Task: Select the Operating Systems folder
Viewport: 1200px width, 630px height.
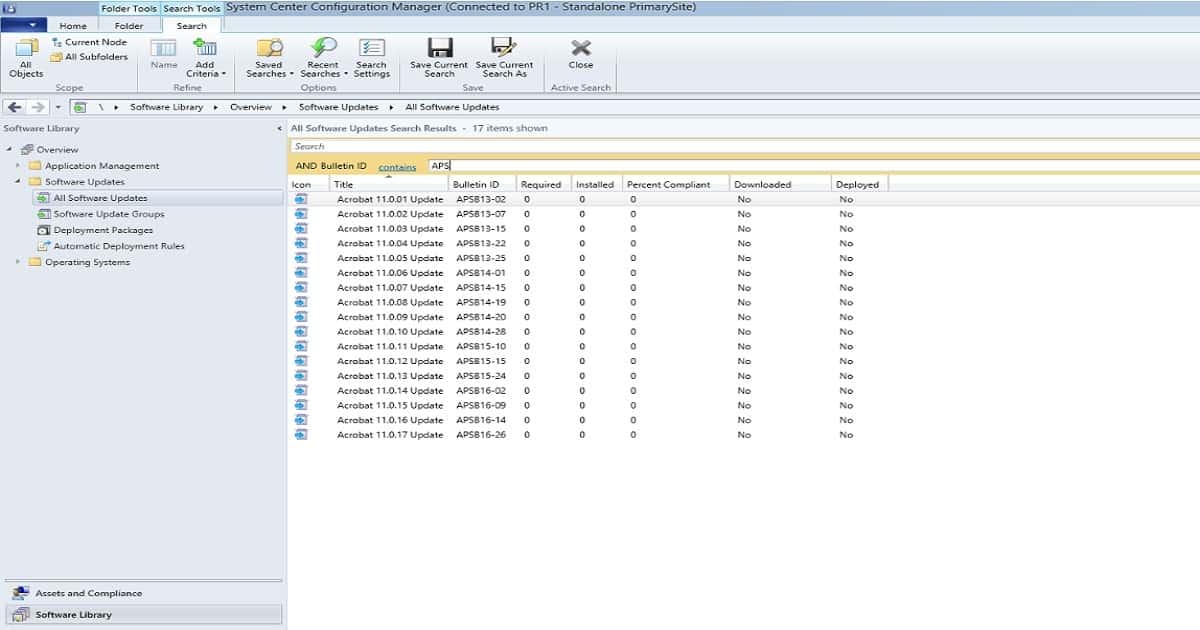Action: click(87, 262)
